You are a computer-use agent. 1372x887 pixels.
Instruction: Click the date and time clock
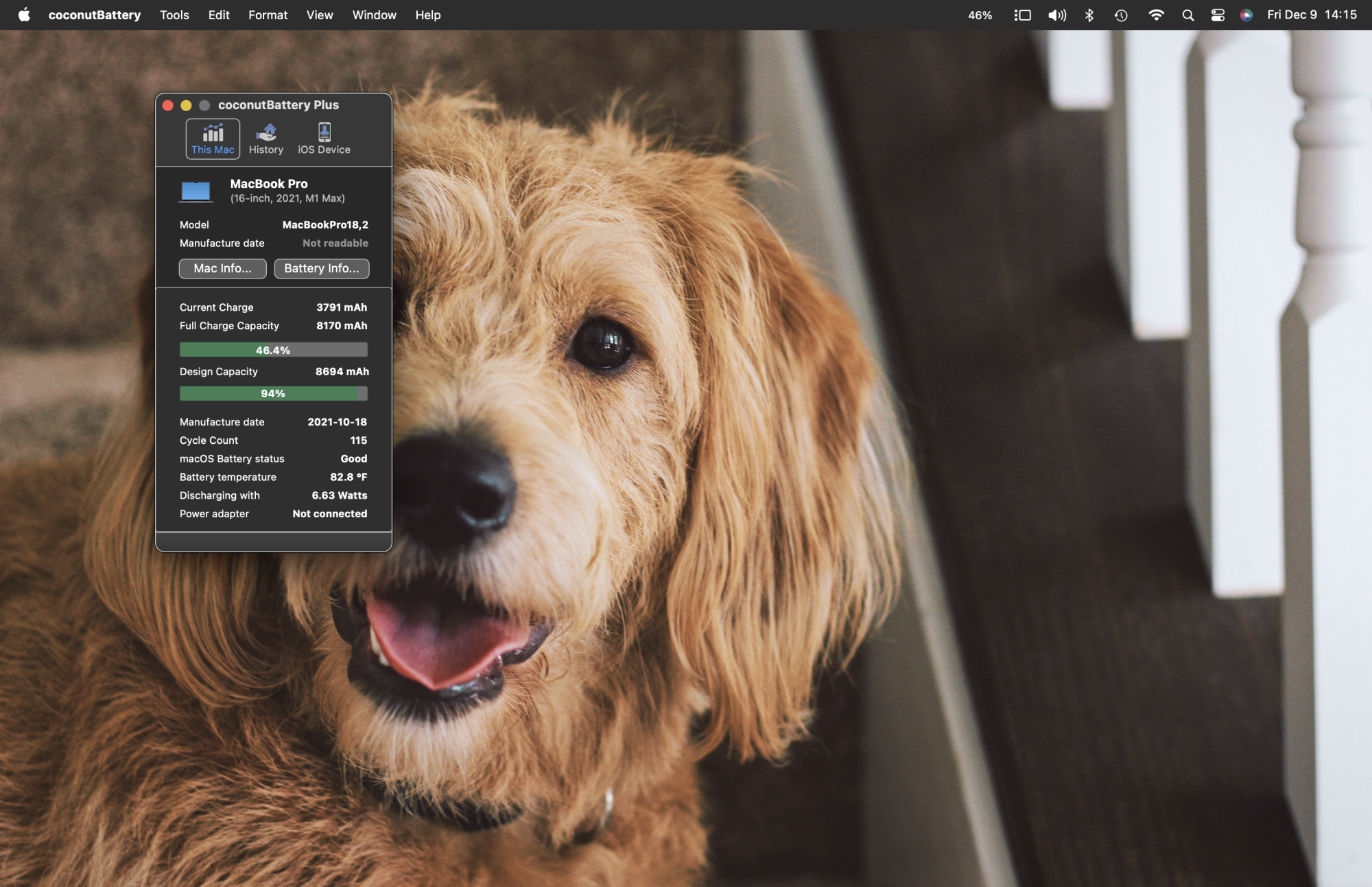pos(1312,15)
